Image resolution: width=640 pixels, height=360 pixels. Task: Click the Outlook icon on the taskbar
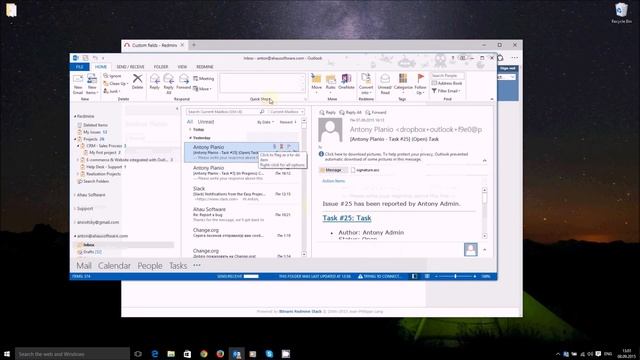click(x=237, y=354)
